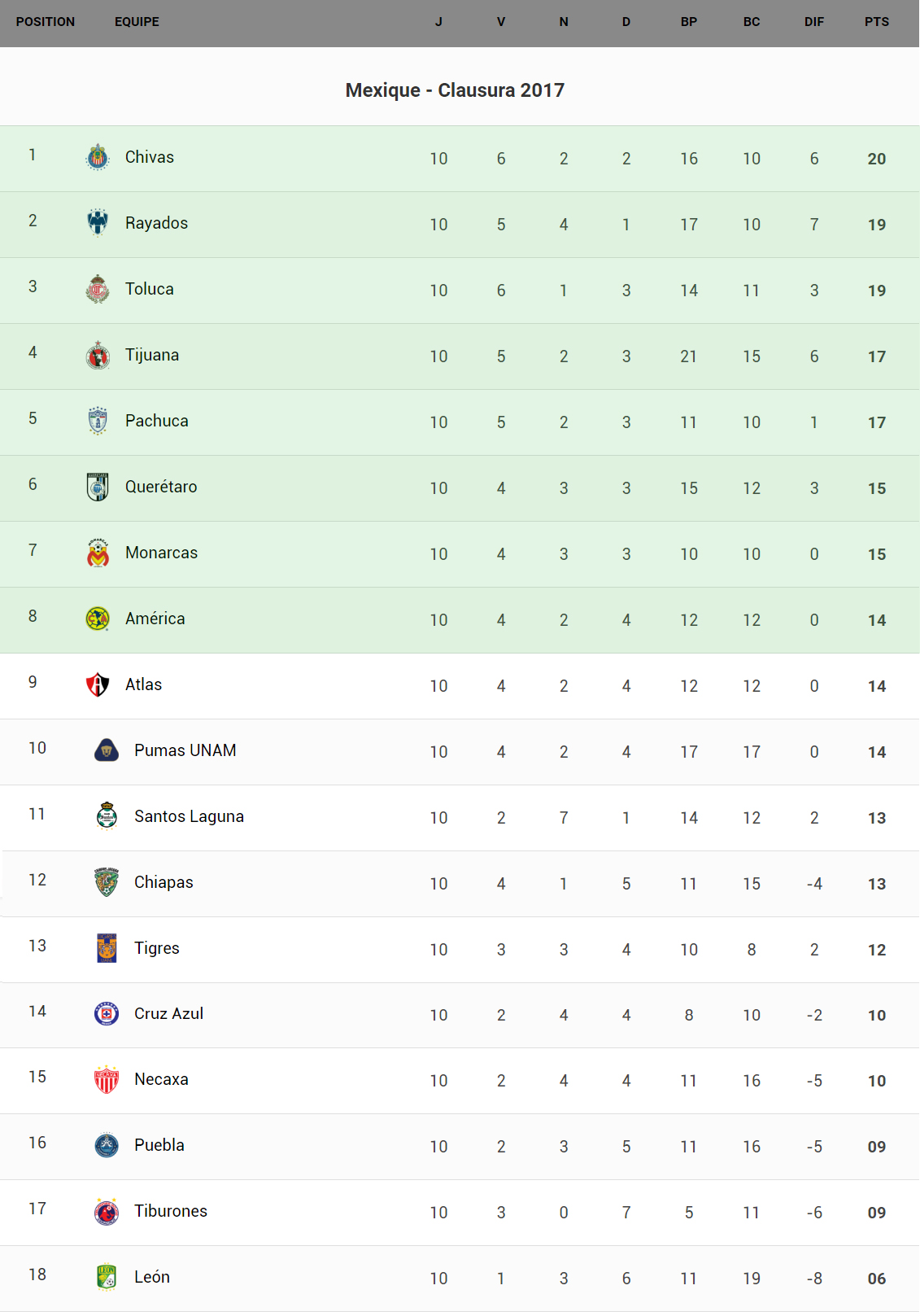Open the Santos Laguna team link
This screenshot has height=1316, width=920.
pyautogui.click(x=189, y=816)
